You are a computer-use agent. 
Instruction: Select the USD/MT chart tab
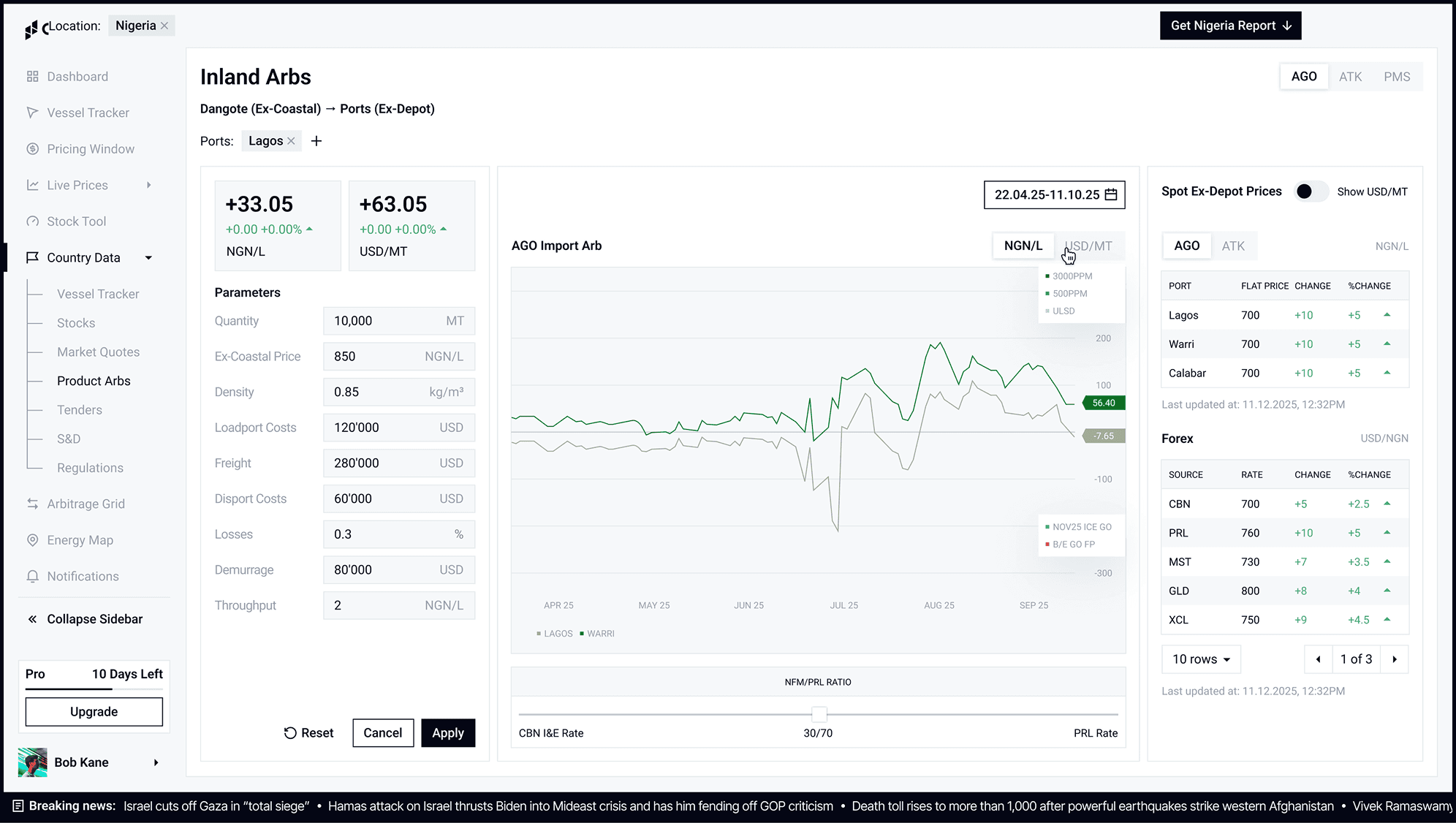[x=1088, y=246]
